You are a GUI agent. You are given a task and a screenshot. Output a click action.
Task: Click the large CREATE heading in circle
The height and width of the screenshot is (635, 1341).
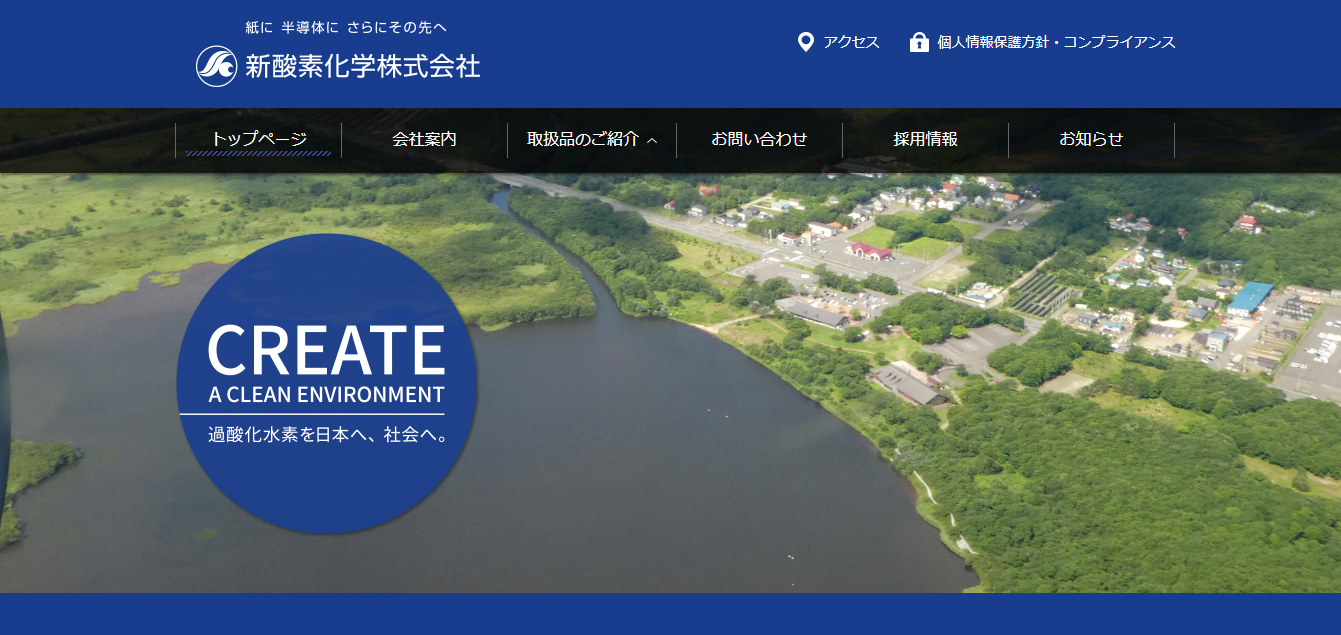point(326,349)
